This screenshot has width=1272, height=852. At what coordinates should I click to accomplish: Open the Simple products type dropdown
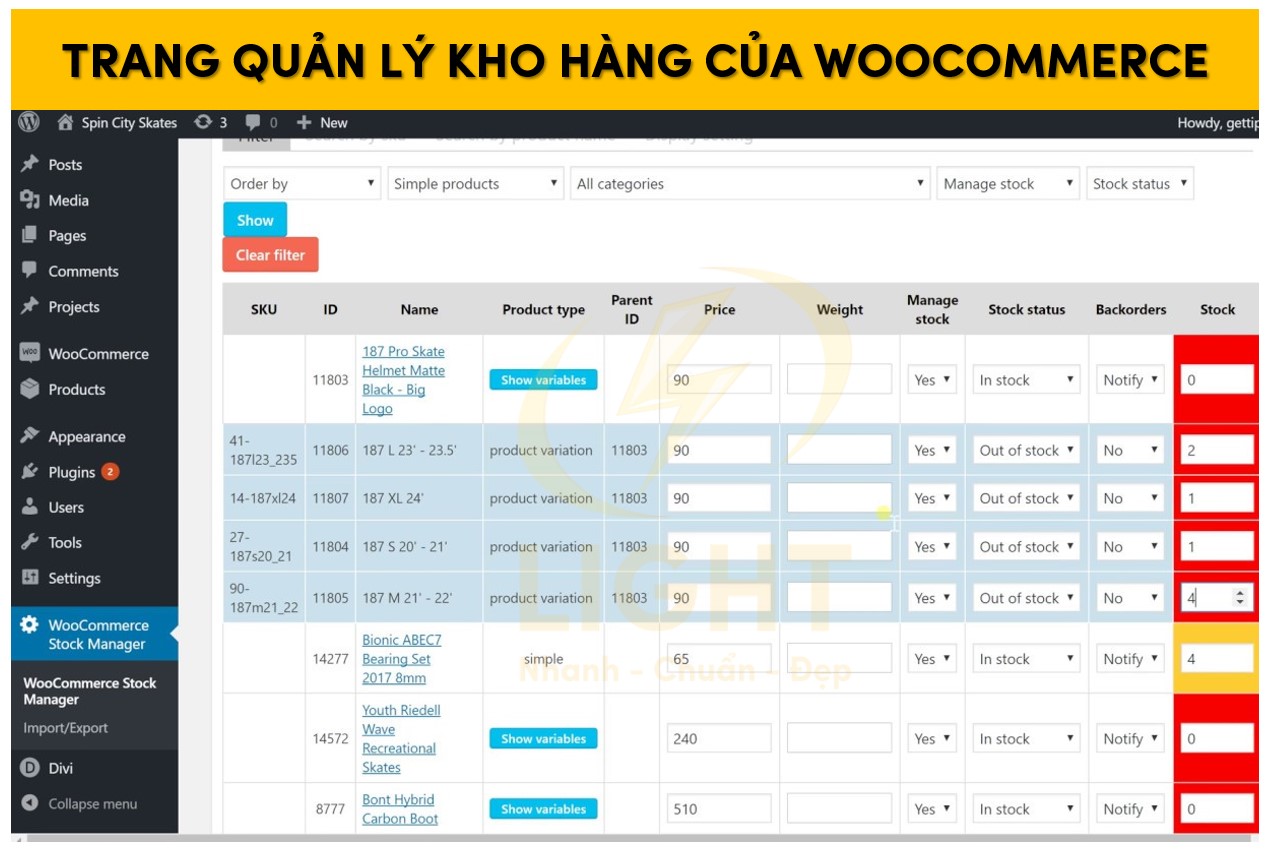[475, 184]
